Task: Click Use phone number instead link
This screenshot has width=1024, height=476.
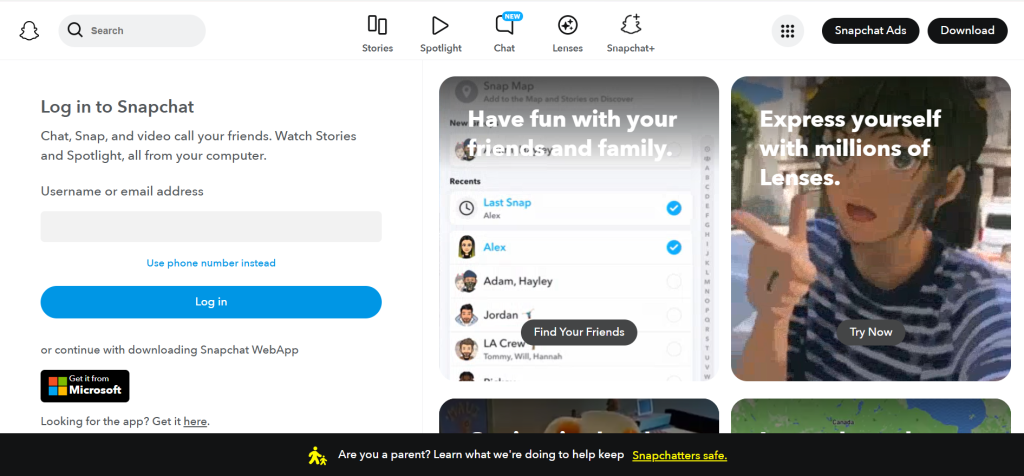Action: [x=211, y=263]
